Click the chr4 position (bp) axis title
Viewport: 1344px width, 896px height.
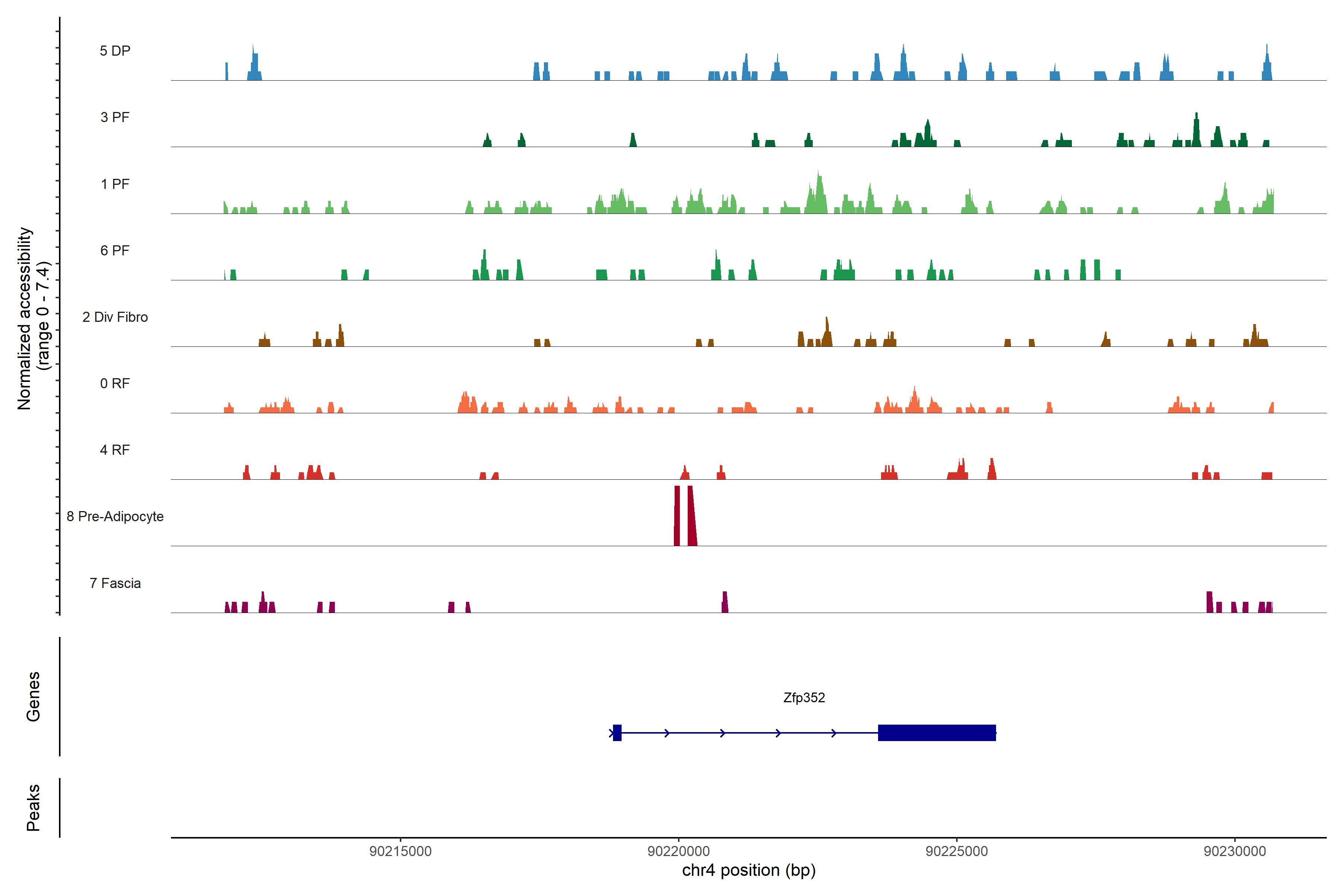(x=749, y=870)
